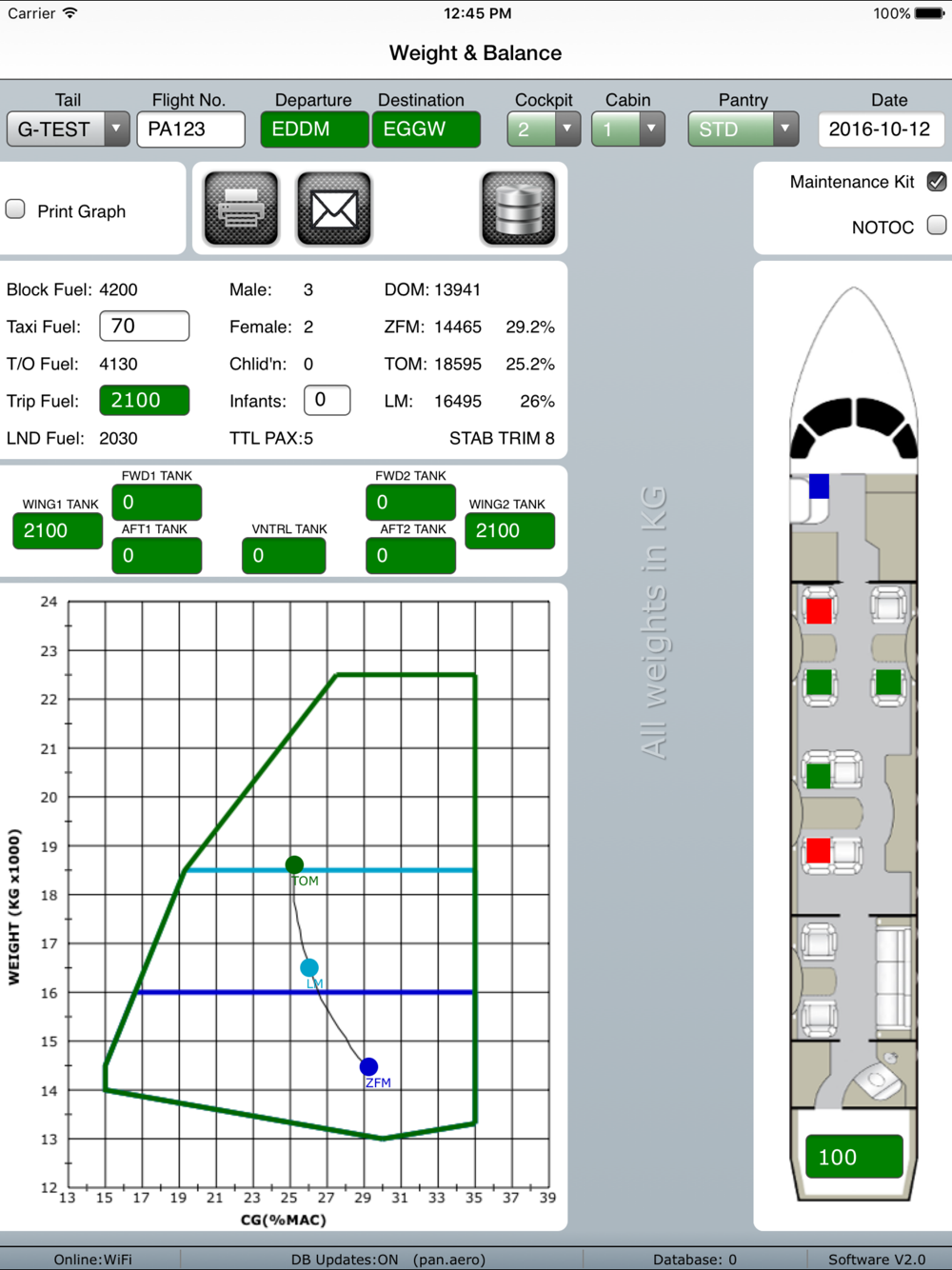This screenshot has height=1270, width=952.
Task: Enable the Print Graph checkbox
Action: coord(15,209)
